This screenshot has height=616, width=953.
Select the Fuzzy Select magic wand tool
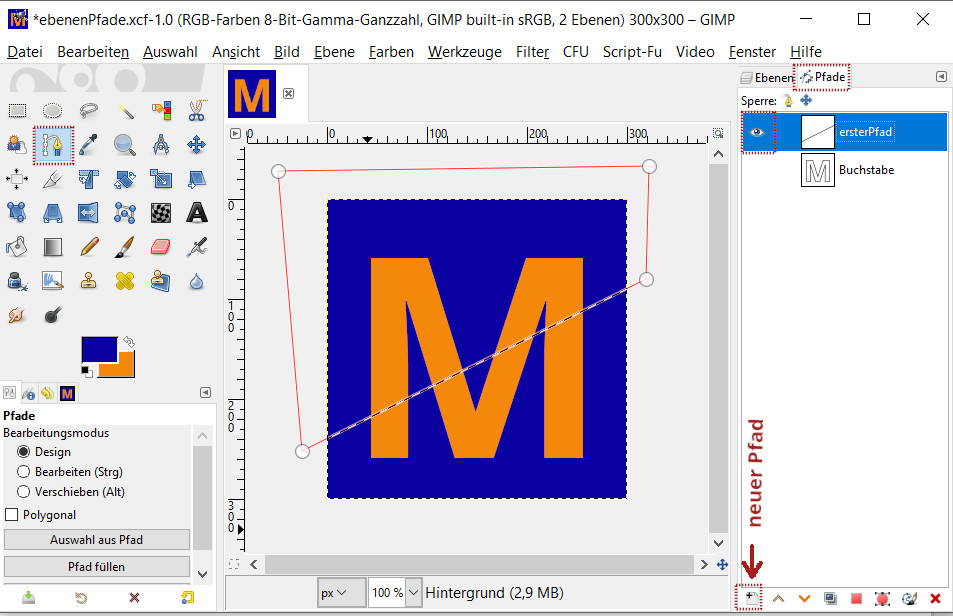(125, 111)
